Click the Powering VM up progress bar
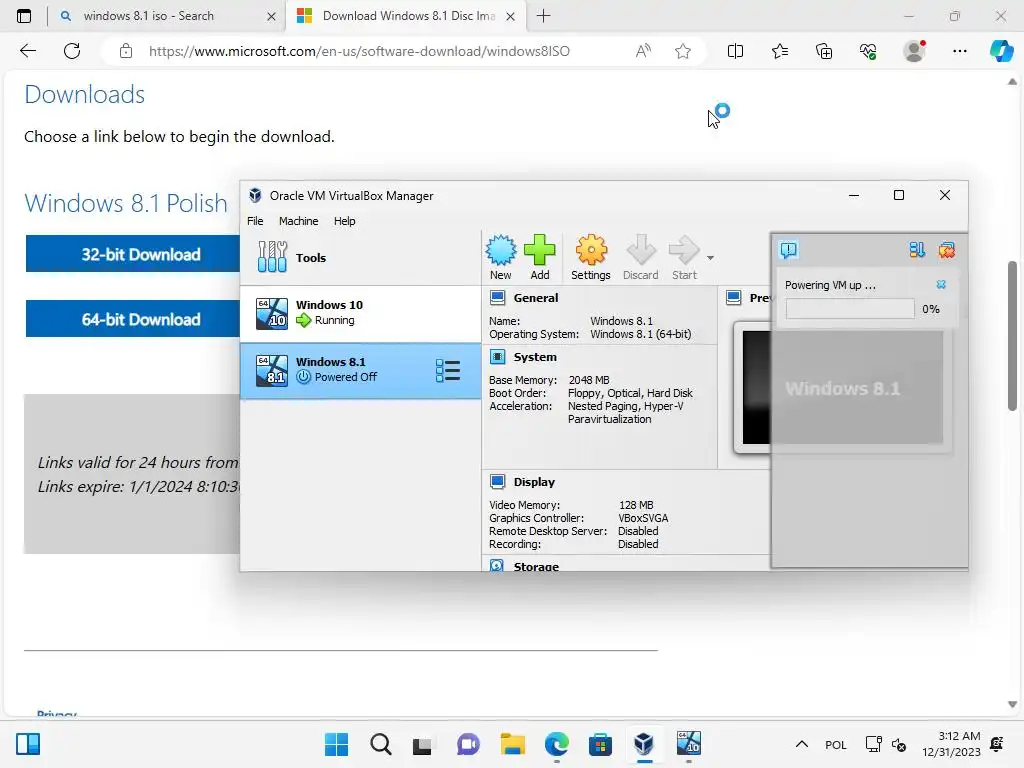This screenshot has height=768, width=1024. click(x=850, y=309)
